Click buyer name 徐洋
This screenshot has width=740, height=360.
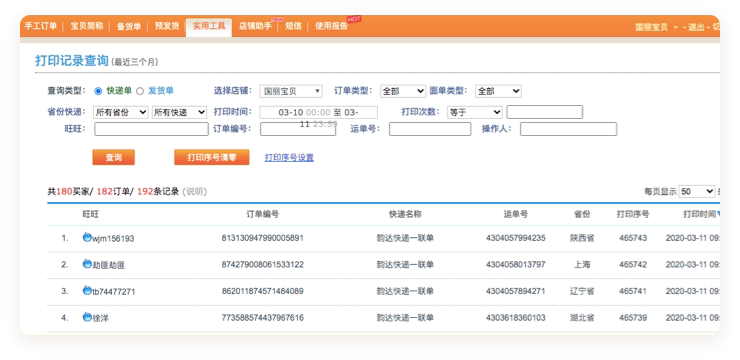point(101,318)
